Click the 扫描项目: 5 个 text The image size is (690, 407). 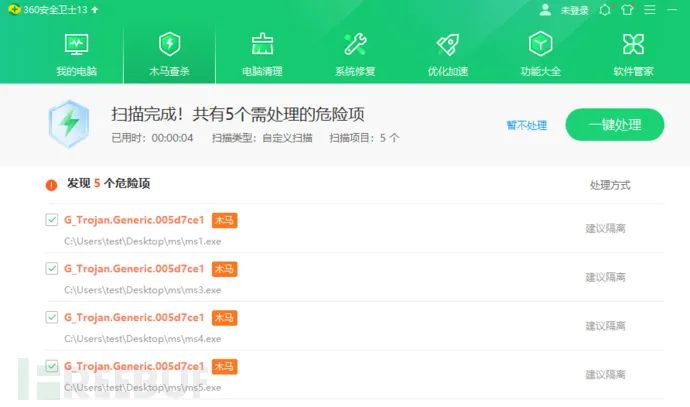(x=364, y=138)
